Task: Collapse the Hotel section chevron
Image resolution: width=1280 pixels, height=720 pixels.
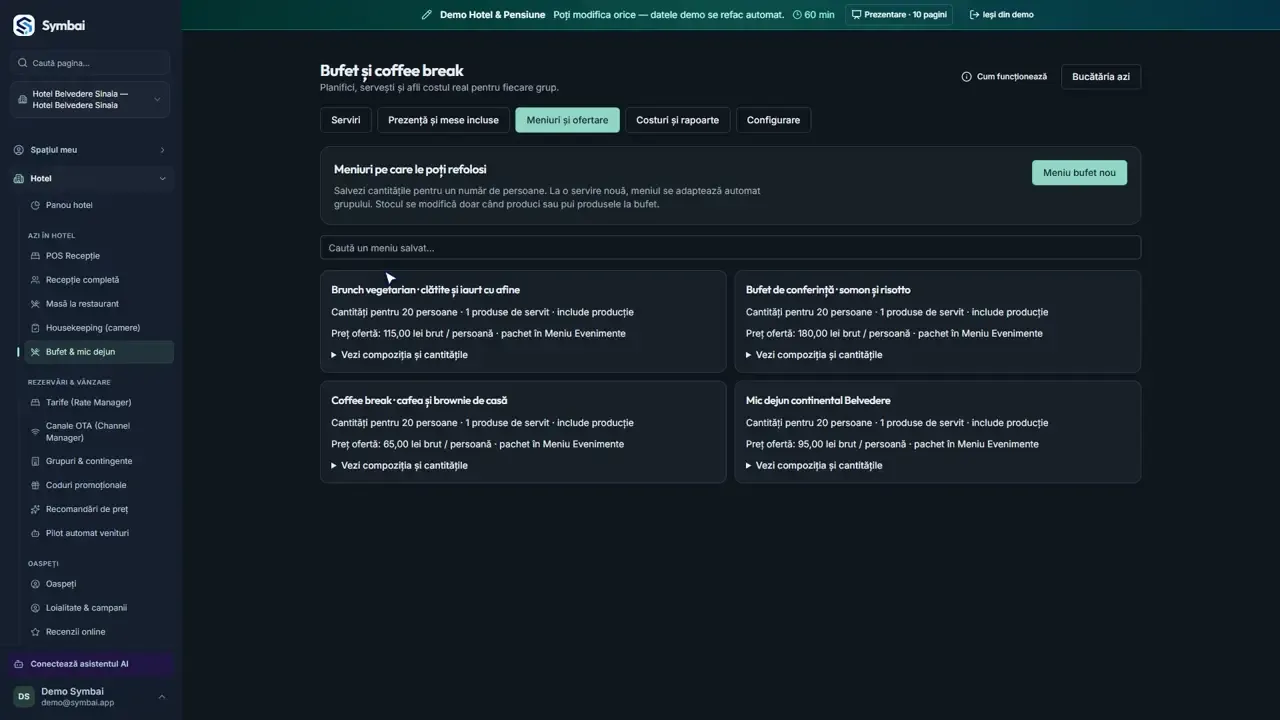Action: [x=162, y=179]
